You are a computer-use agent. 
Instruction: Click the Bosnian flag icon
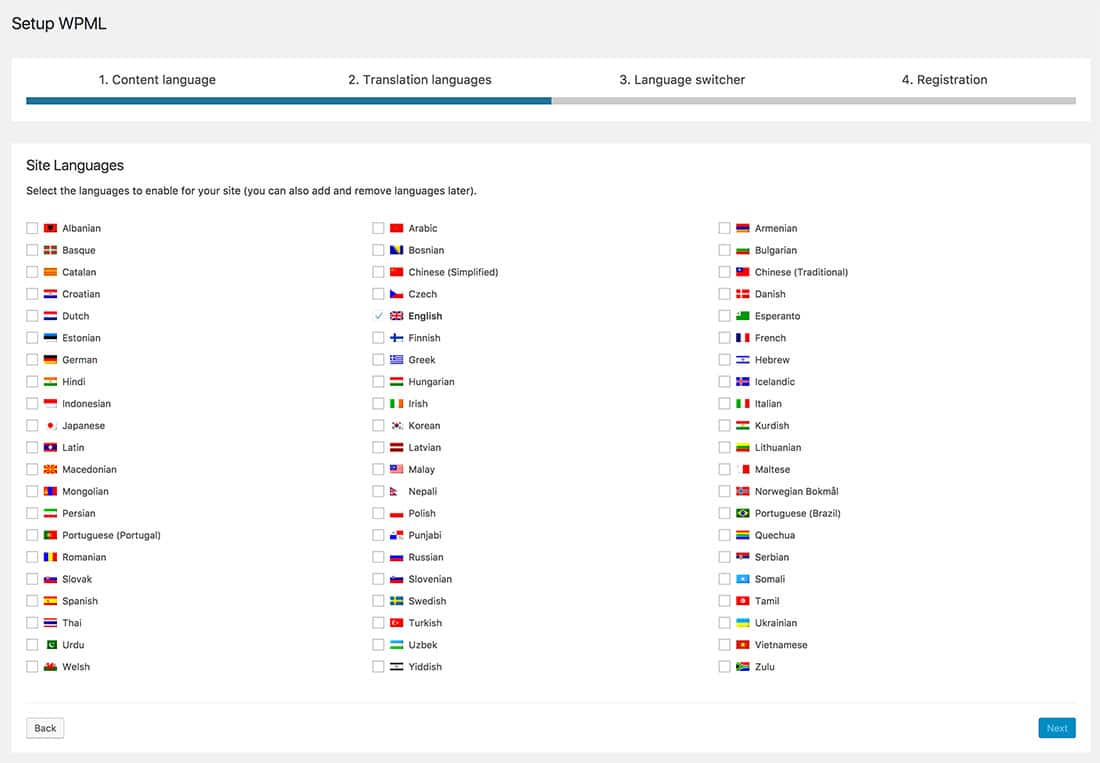coord(396,250)
